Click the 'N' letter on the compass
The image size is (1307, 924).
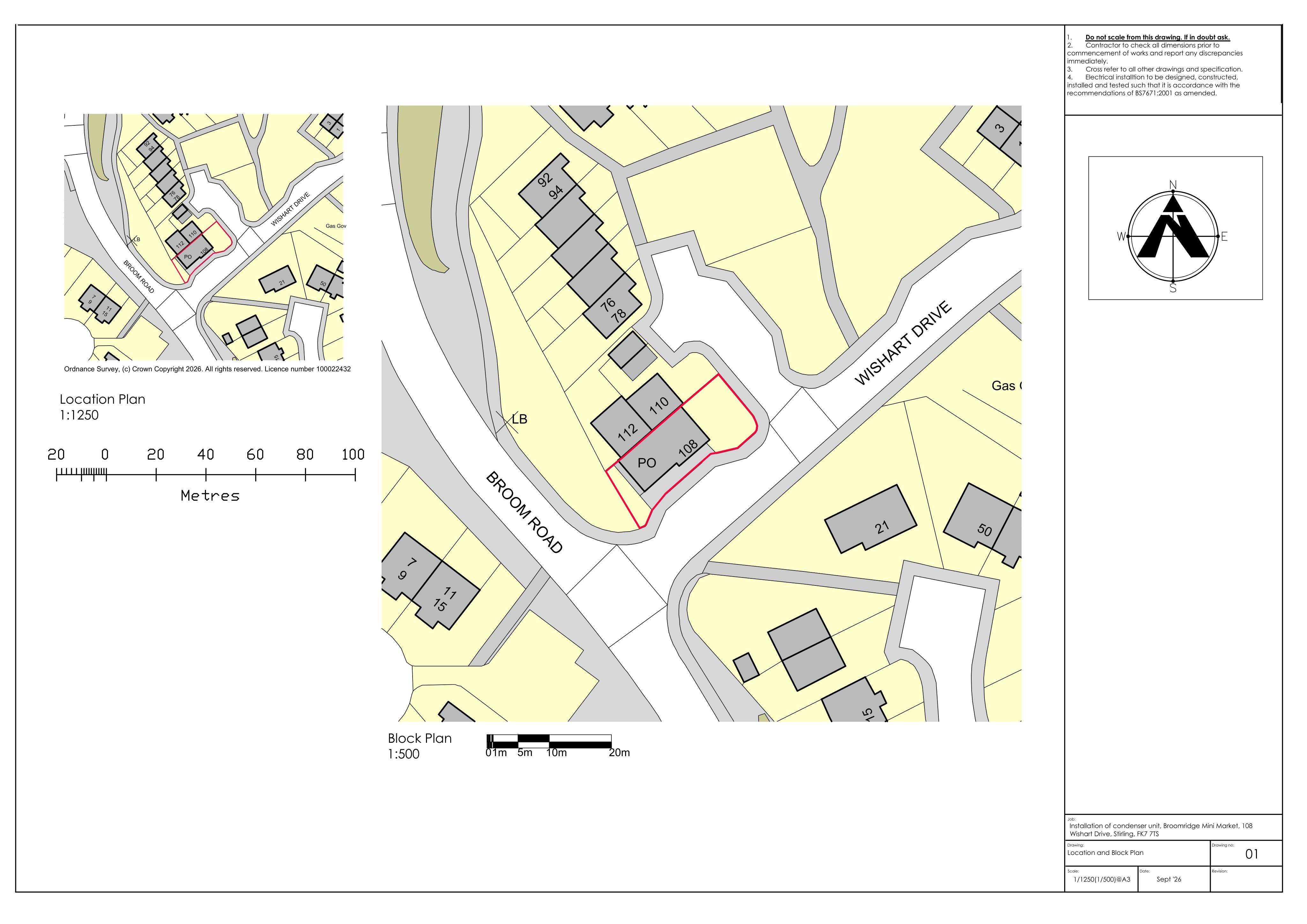[1173, 184]
